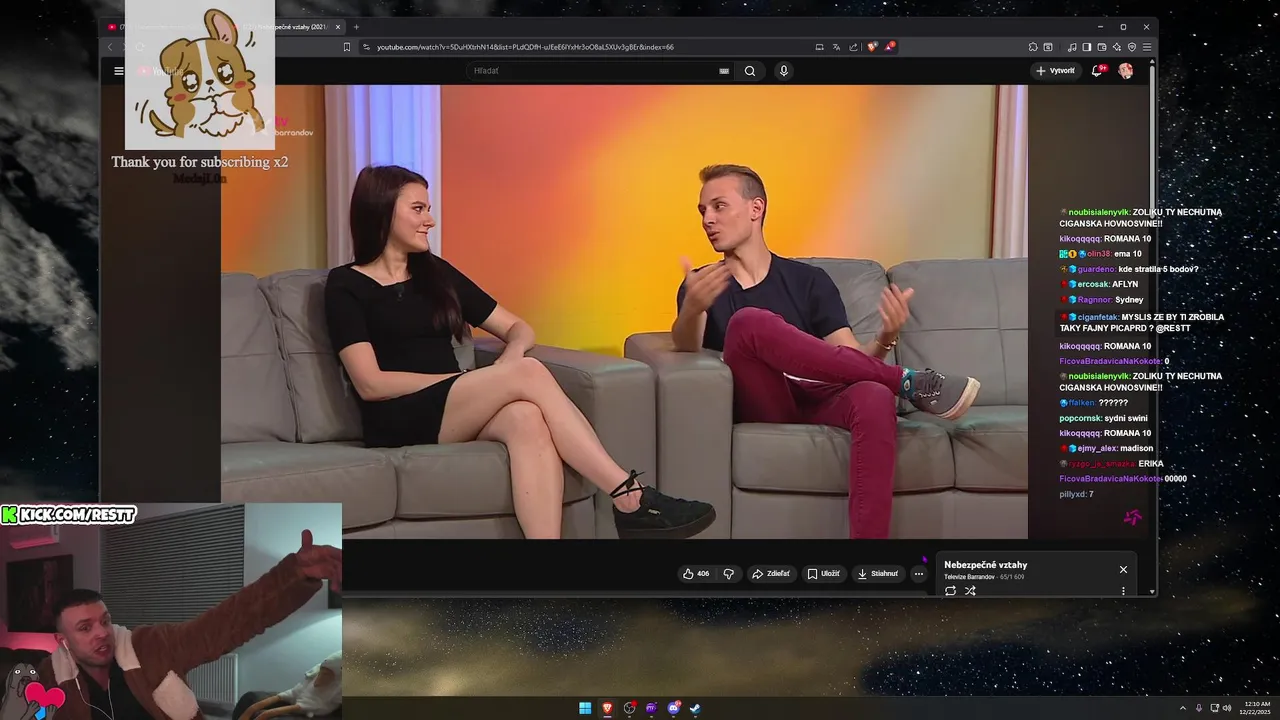Viewport: 1280px width, 720px height.
Task: Show hidden system tray icons
Action: point(1183,708)
